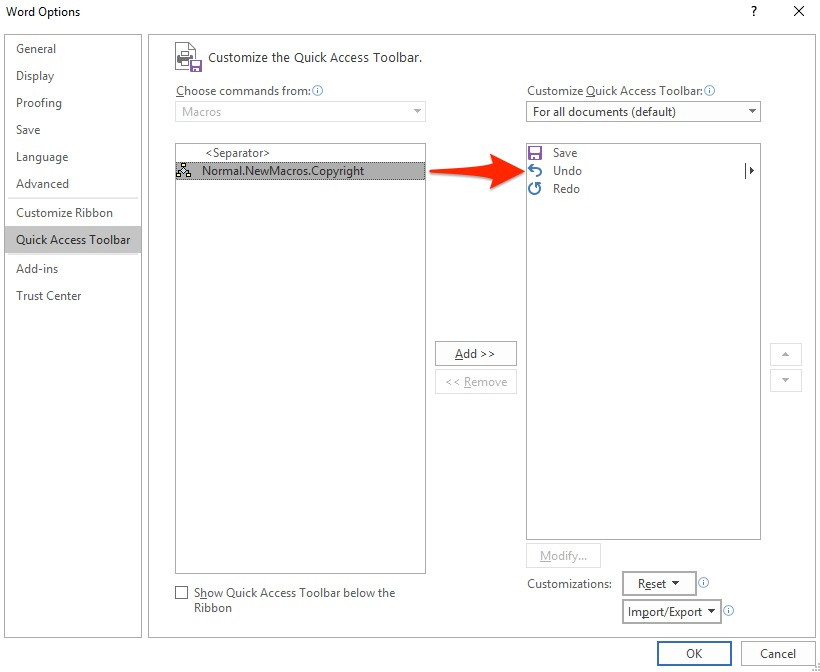Image resolution: width=820 pixels, height=672 pixels.
Task: Click the Help question mark button
Action: click(753, 12)
